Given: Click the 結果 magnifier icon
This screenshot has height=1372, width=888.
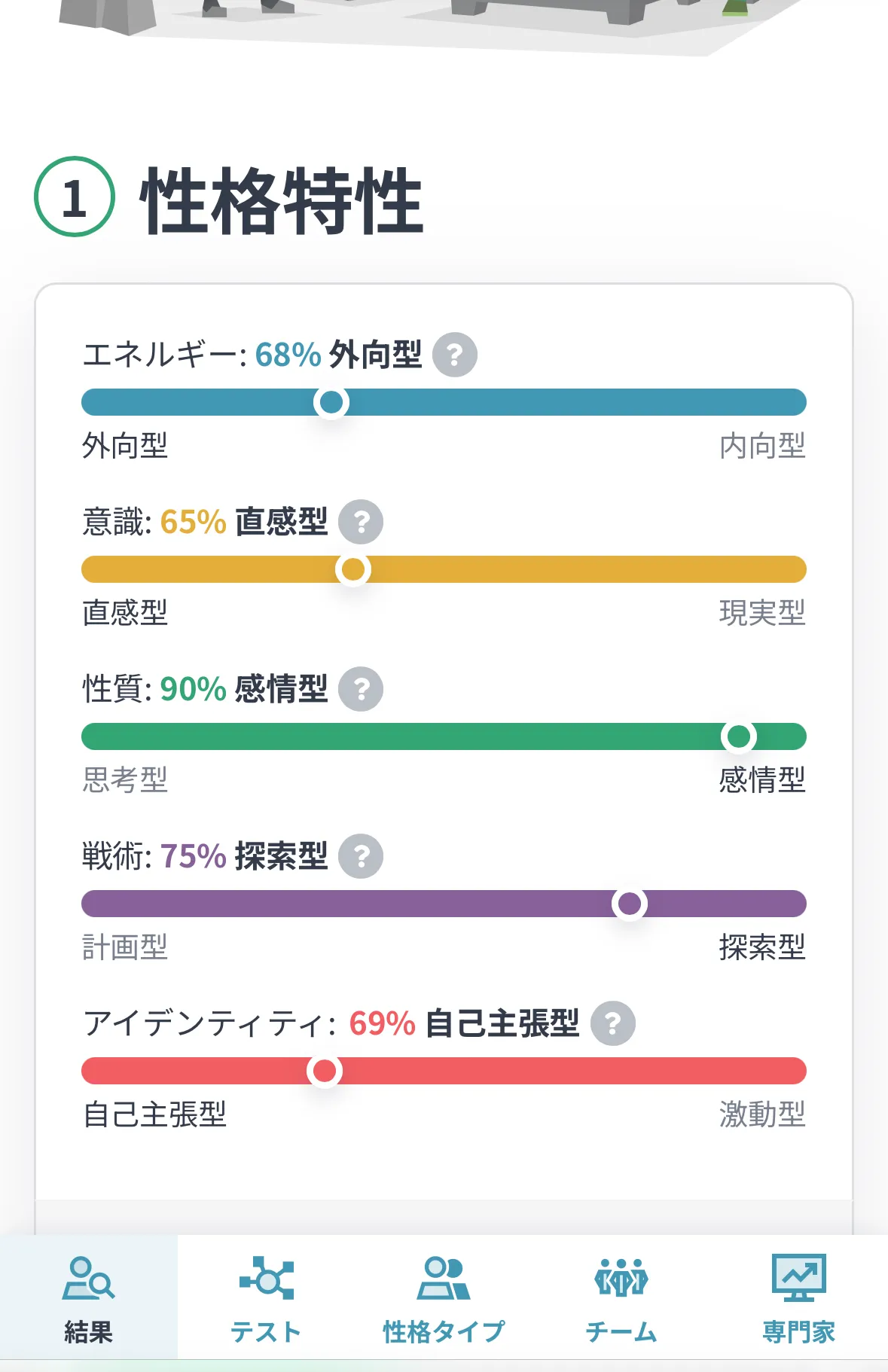Looking at the screenshot, I should click(88, 1278).
